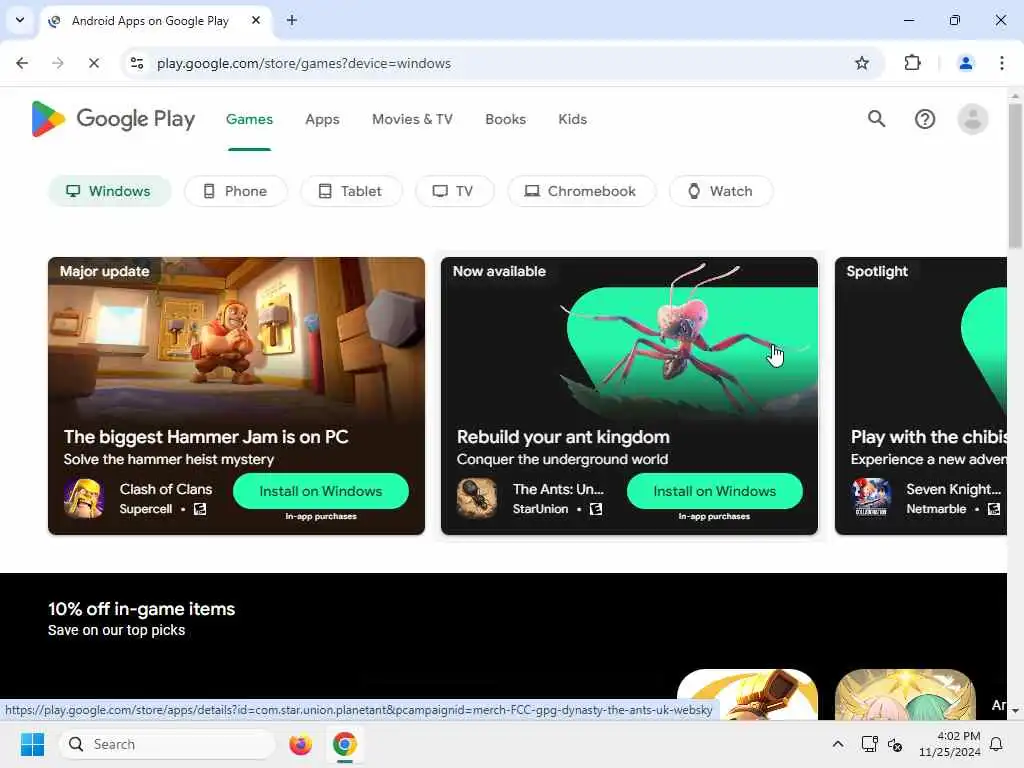Switch to the Apps tab
The height and width of the screenshot is (768, 1024).
(x=322, y=119)
